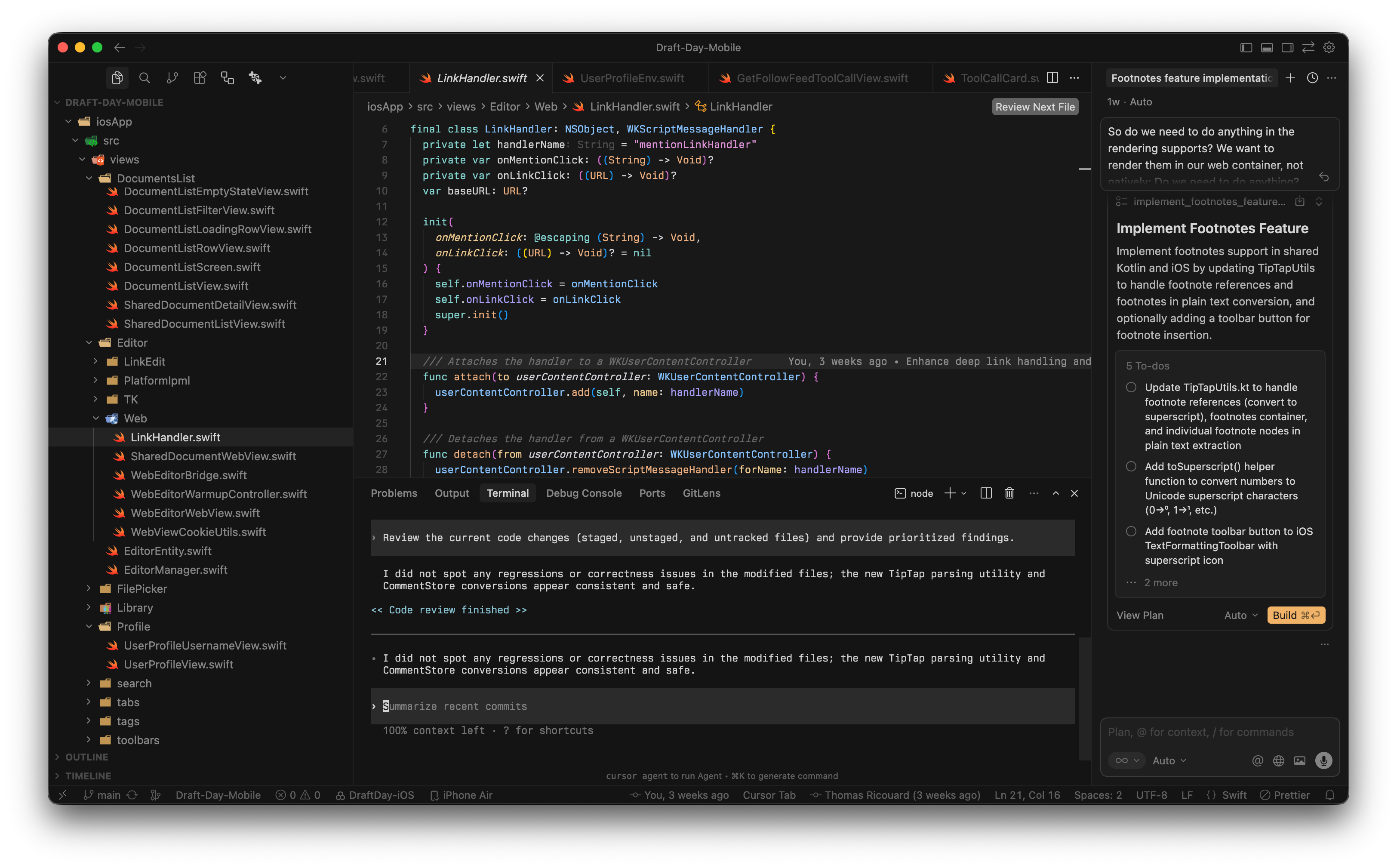Select the Source Control icon
The image size is (1397, 868).
pos(172,77)
